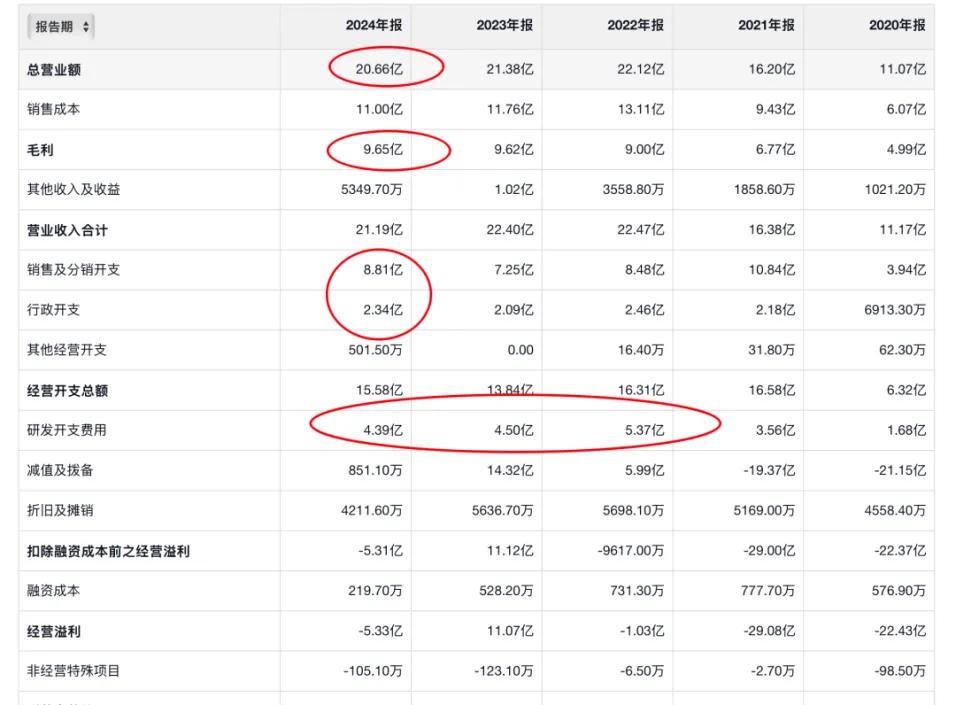The width and height of the screenshot is (956, 705).
Task: Click the 5.37亿 R&D expense value
Action: [644, 431]
